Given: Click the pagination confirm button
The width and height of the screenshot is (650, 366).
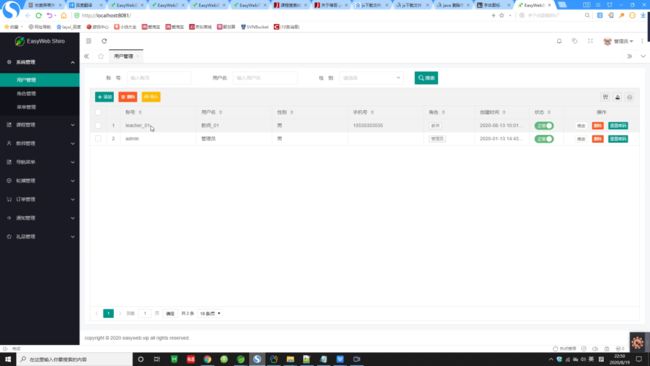Looking at the screenshot, I should click(x=170, y=313).
